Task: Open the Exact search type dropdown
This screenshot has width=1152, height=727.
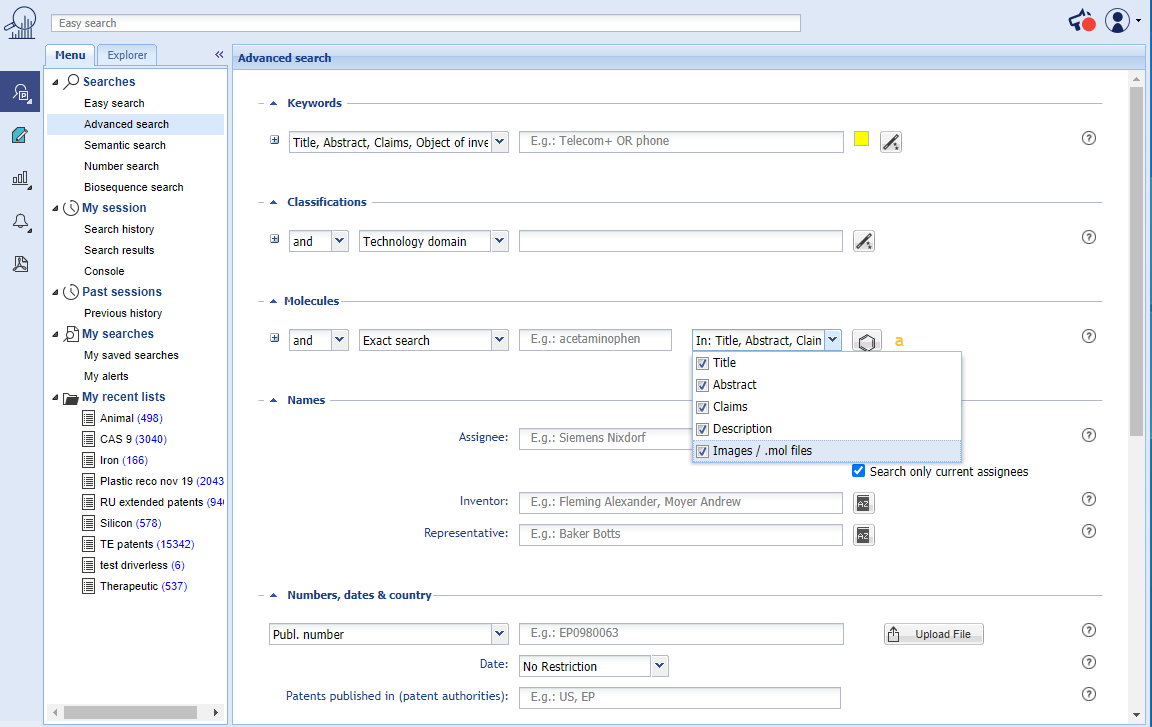Action: pyautogui.click(x=500, y=340)
